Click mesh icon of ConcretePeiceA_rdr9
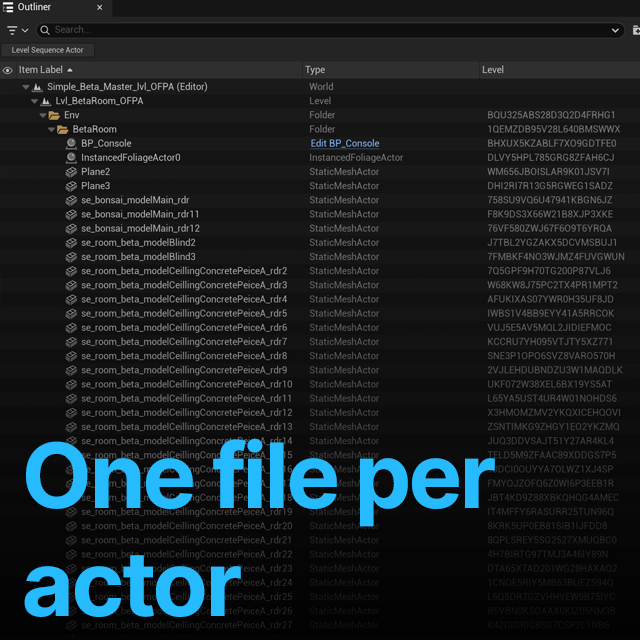Screen dimensions: 640x640 [x=71, y=370]
